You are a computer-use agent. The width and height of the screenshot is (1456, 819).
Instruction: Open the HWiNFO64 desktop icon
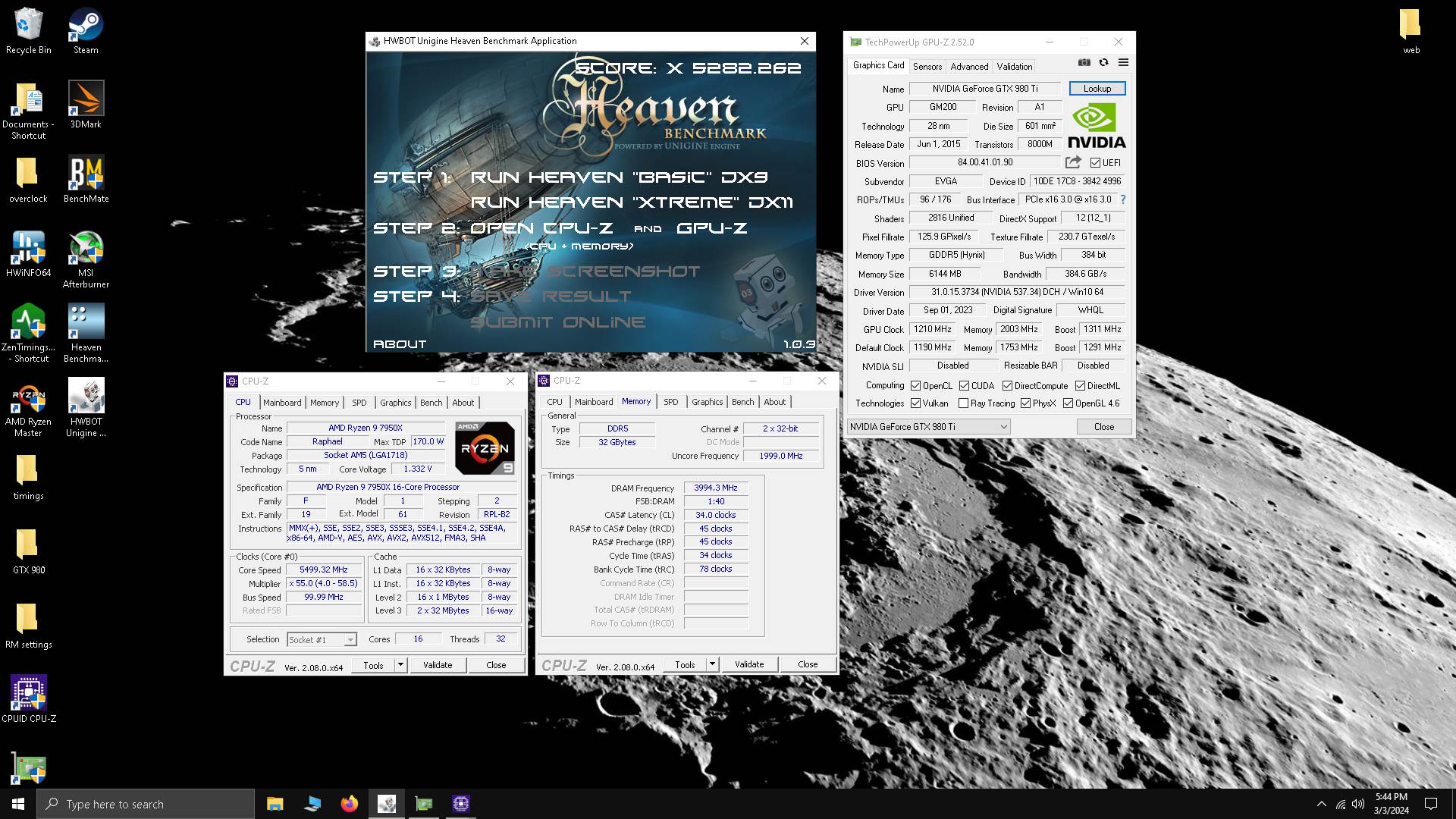(x=29, y=254)
